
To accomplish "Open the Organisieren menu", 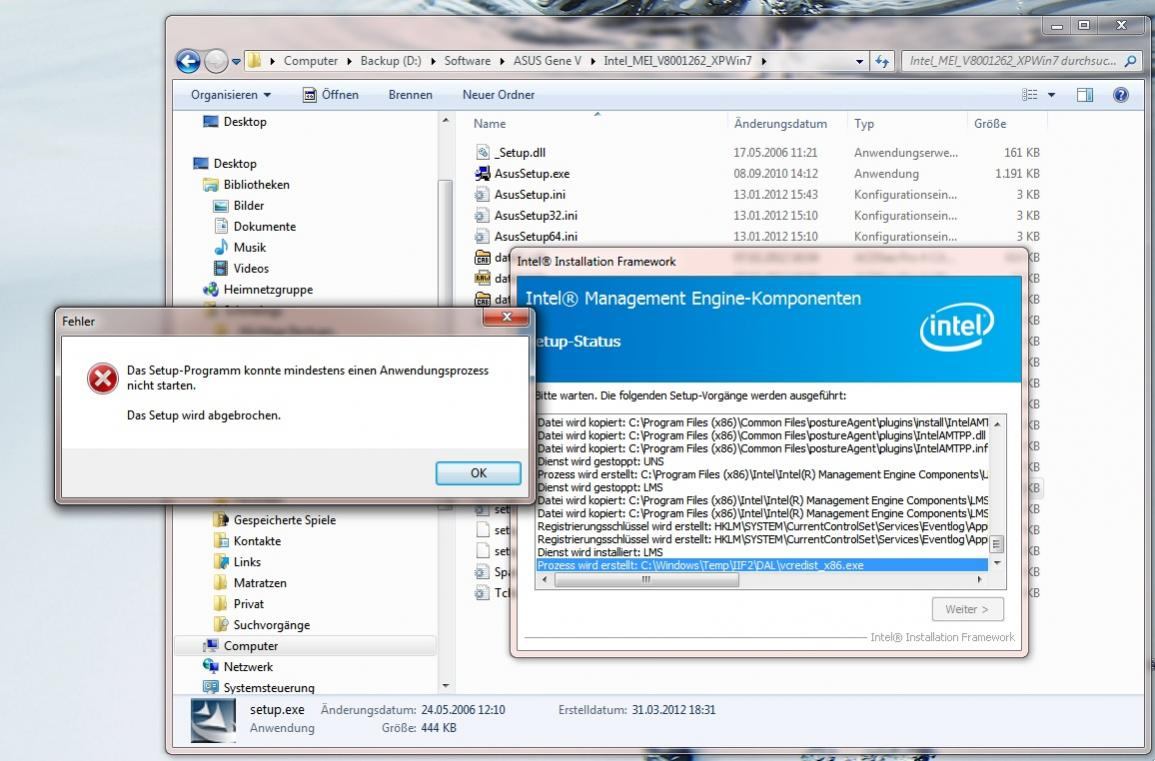I will tap(231, 95).
